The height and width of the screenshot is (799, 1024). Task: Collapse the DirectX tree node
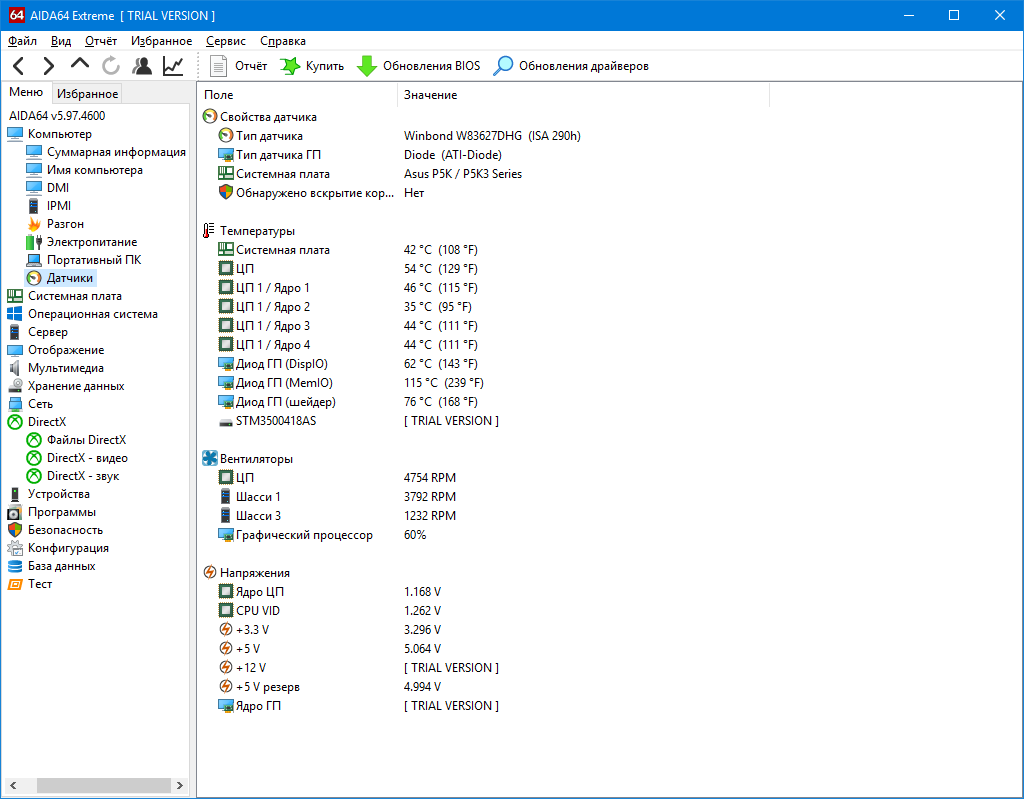coord(46,422)
